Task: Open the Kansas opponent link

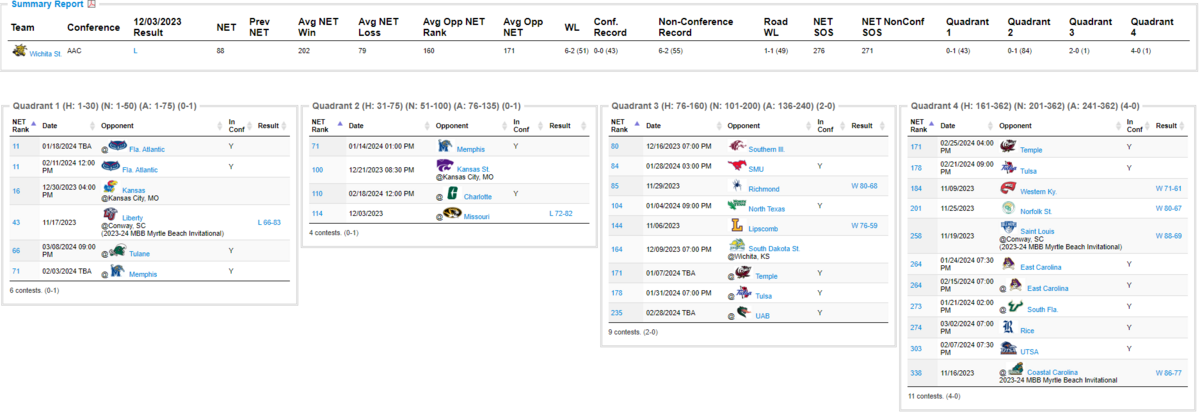Action: click(132, 191)
